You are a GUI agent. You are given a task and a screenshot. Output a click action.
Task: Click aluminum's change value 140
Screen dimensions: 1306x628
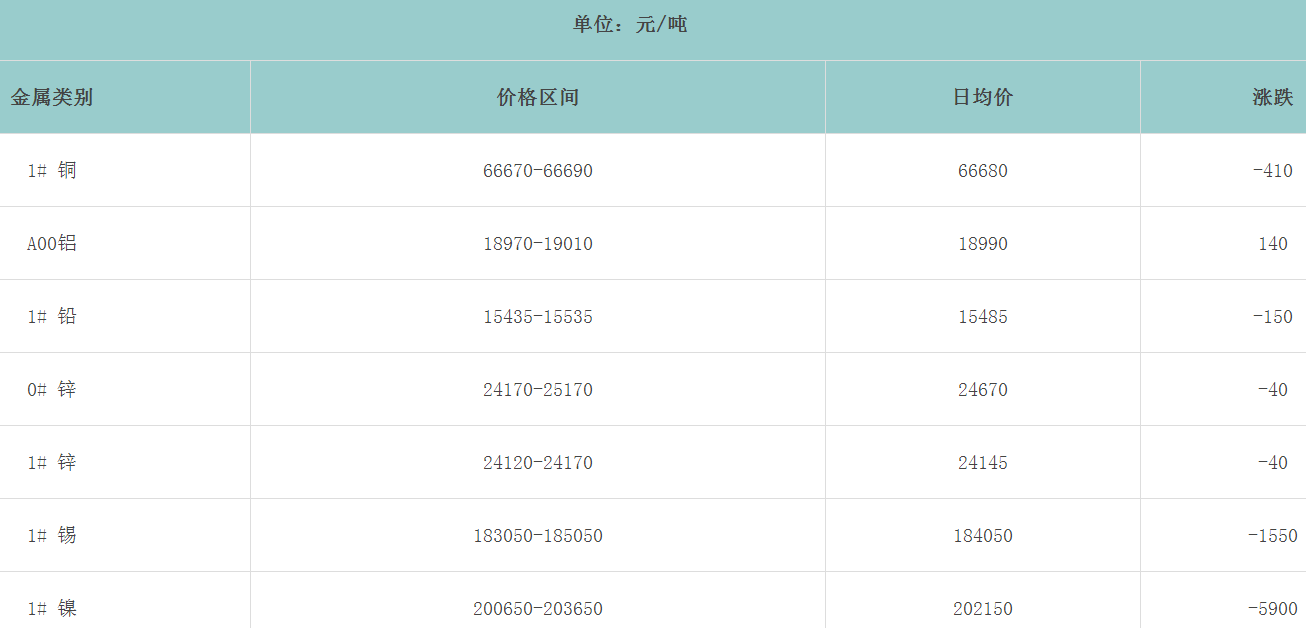point(1273,244)
